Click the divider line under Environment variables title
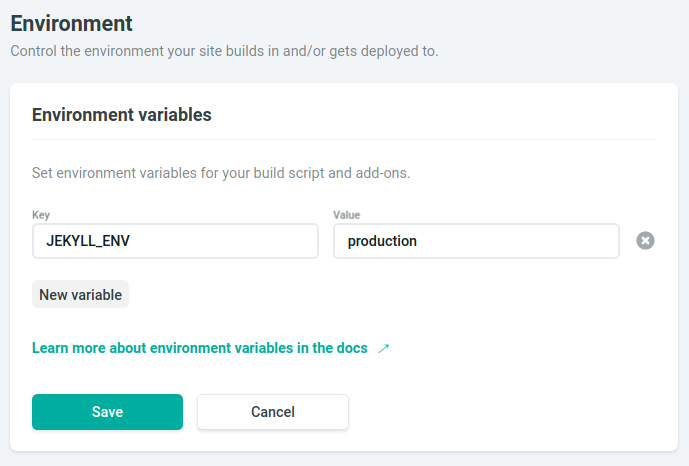 pos(344,139)
